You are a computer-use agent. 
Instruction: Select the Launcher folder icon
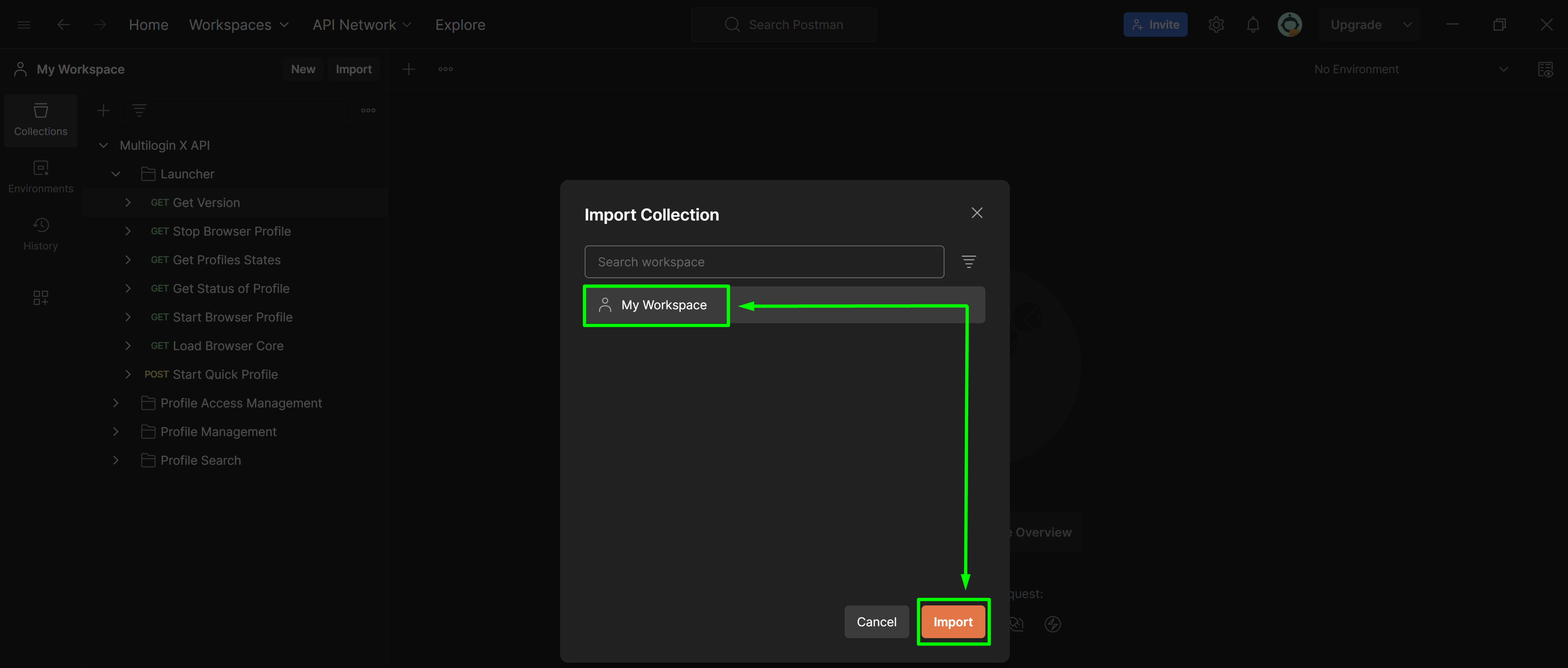(148, 174)
